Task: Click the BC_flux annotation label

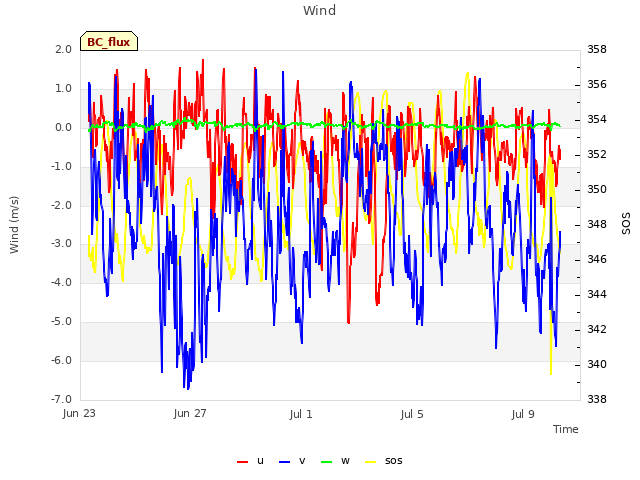Action: pos(109,42)
